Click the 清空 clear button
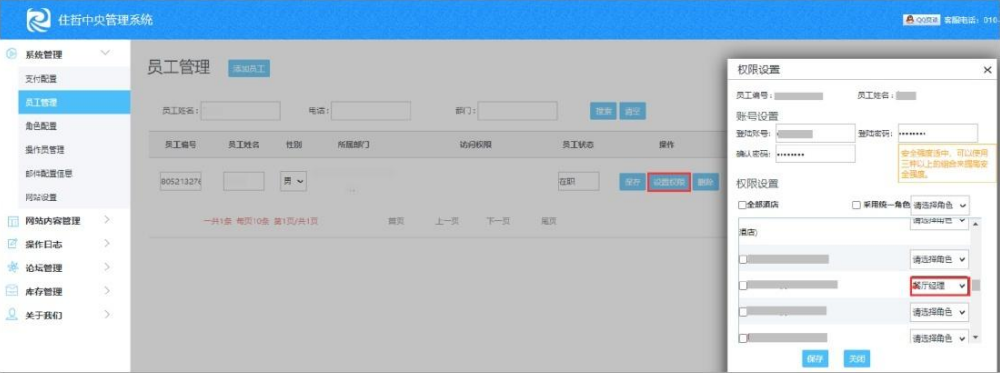This screenshot has height=373, width=1000. tap(633, 111)
